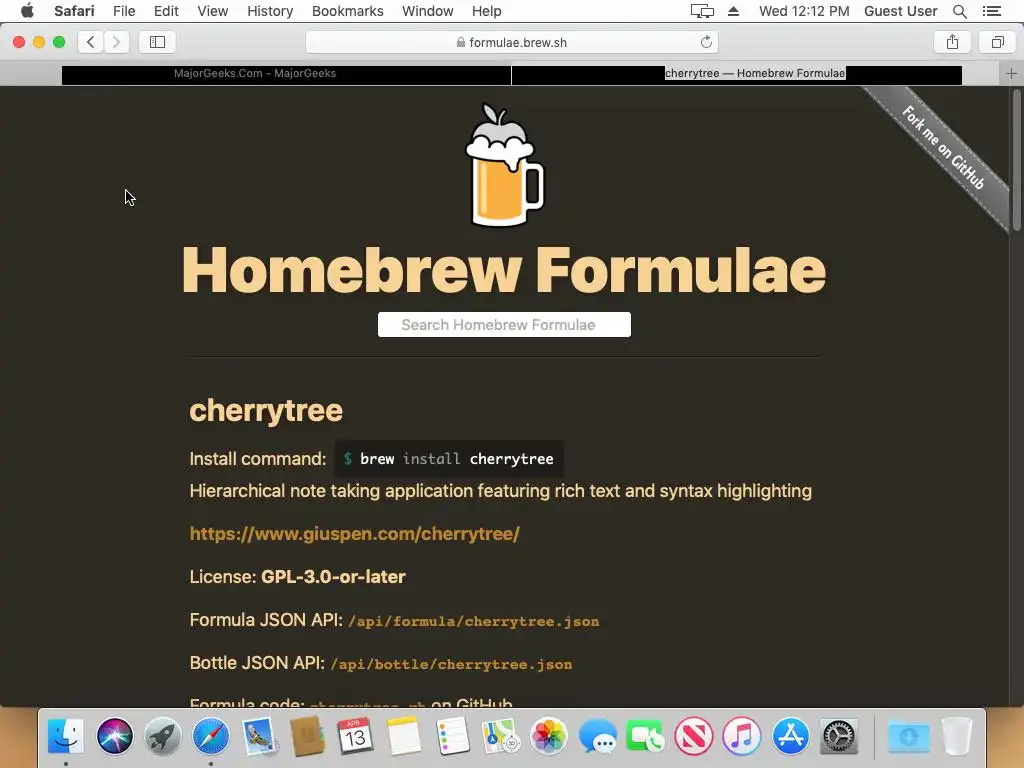The width and height of the screenshot is (1024, 768).
Task: Open Downloads folder in the Dock
Action: (908, 736)
